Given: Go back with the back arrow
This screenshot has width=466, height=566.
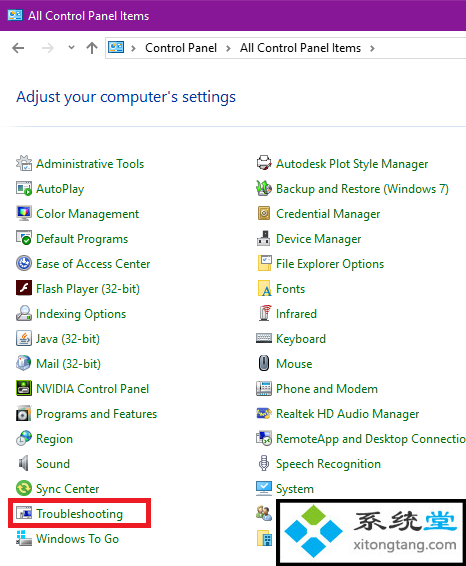Looking at the screenshot, I should tap(18, 48).
